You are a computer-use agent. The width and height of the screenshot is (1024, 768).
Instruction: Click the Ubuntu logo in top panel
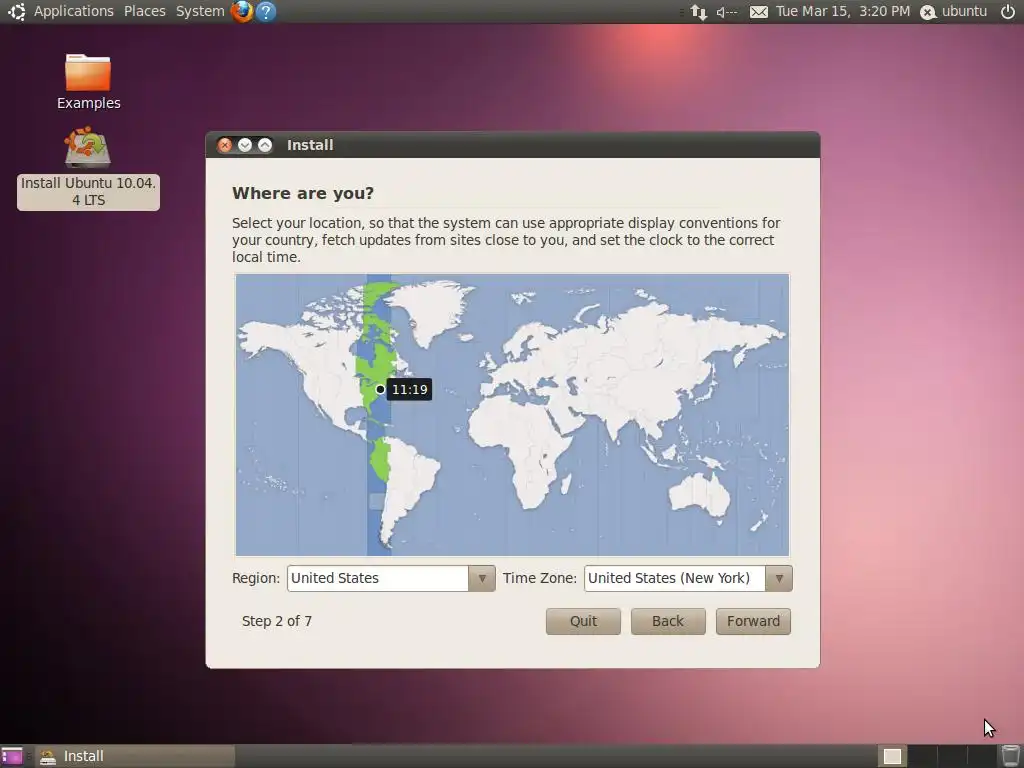(x=16, y=11)
